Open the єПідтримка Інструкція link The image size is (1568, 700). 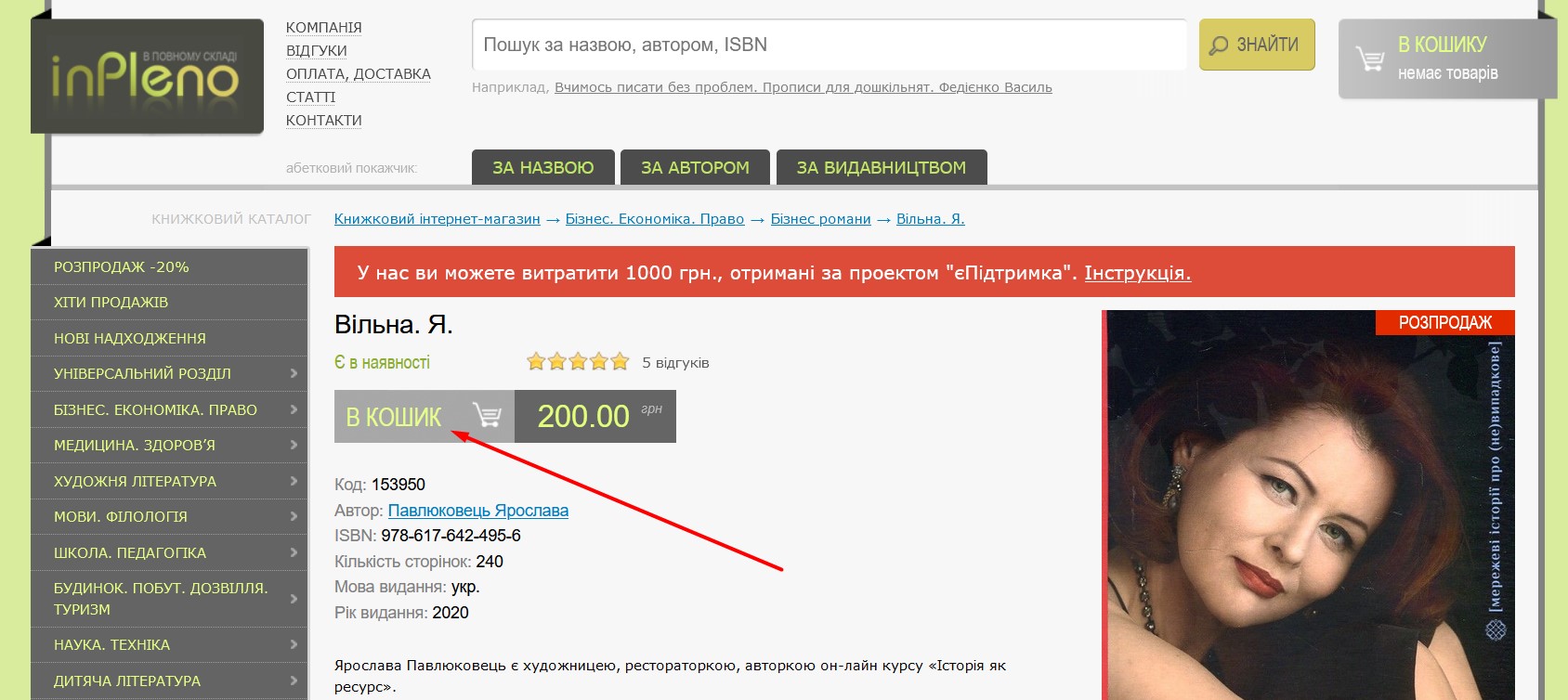[x=1138, y=273]
